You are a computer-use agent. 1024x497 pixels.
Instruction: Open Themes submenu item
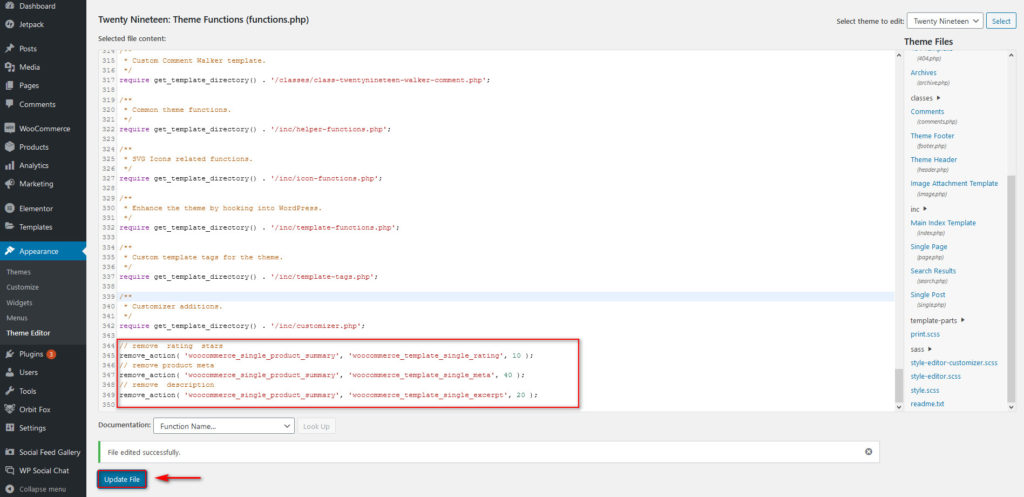(x=18, y=272)
